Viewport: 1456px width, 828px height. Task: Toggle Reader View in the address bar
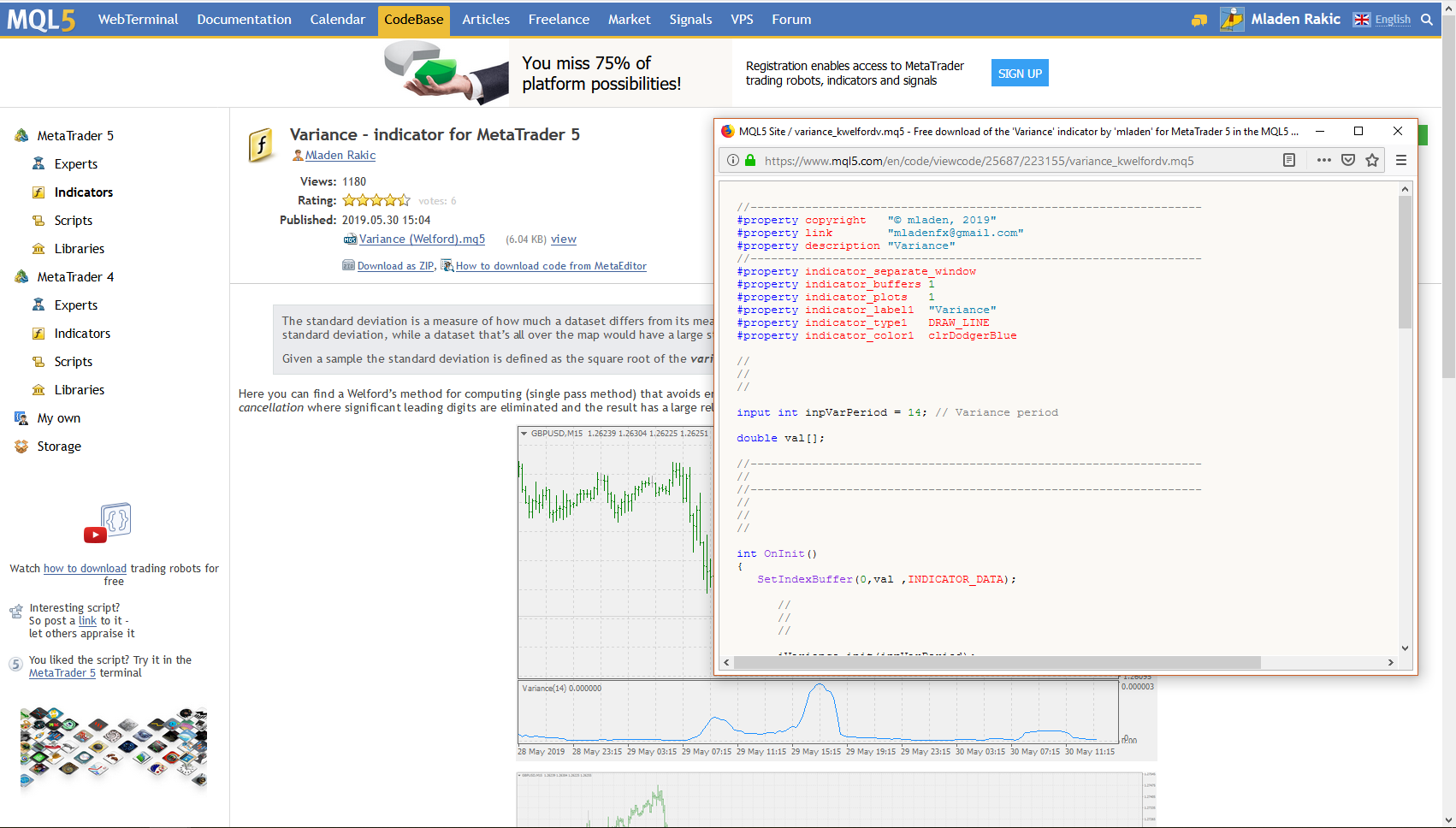click(x=1289, y=160)
